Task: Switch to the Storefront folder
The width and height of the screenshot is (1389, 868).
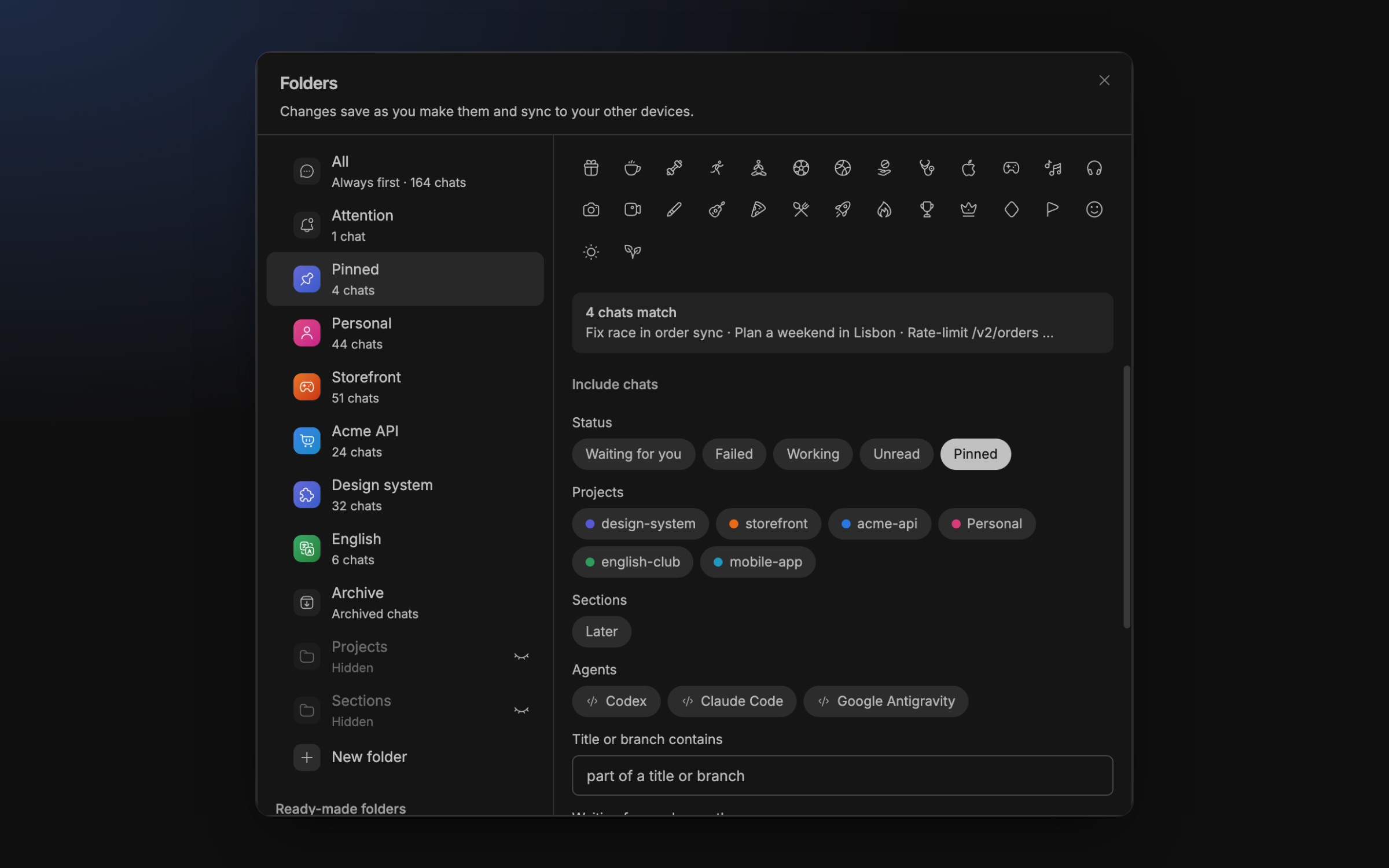Action: tap(405, 387)
